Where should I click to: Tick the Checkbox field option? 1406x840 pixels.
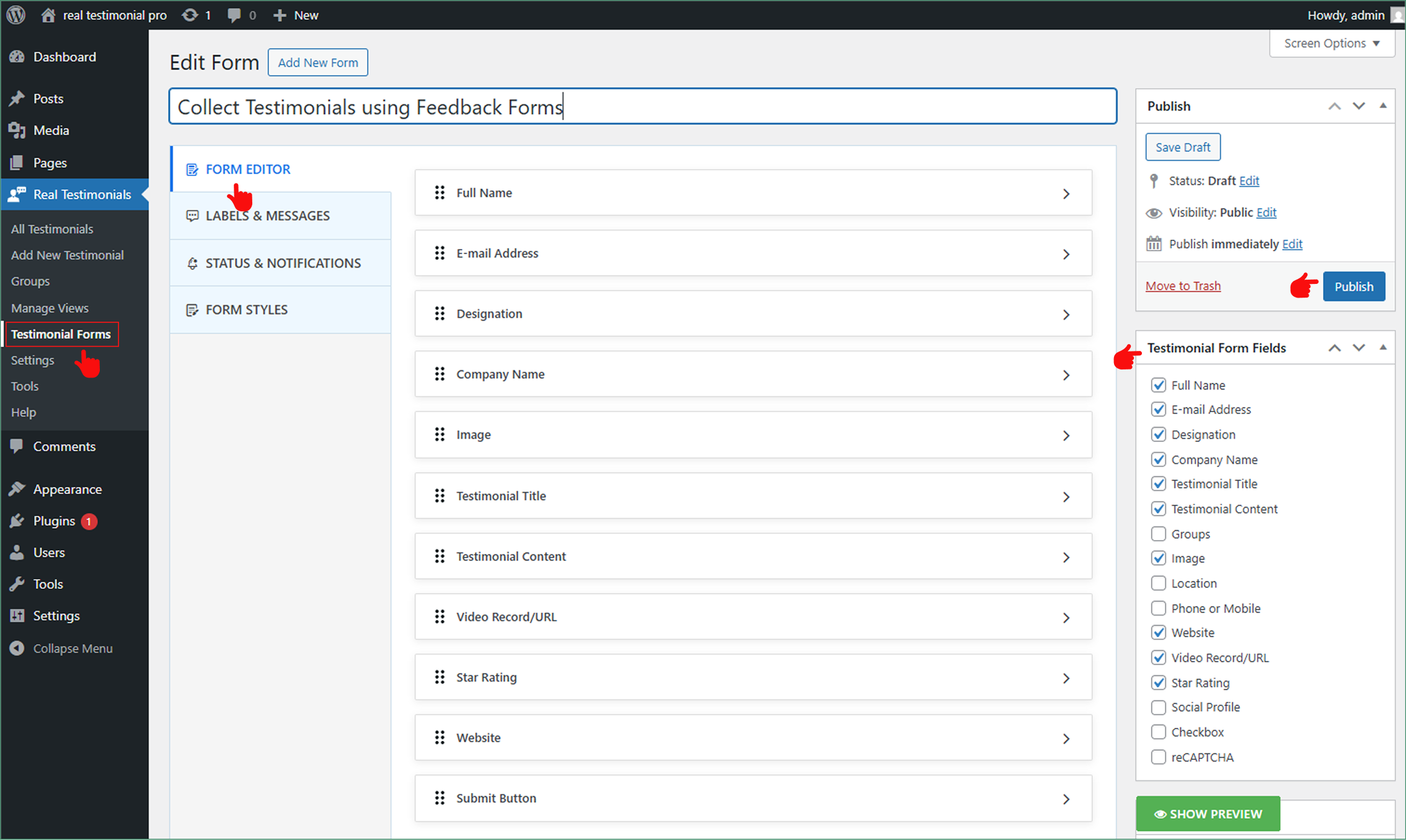(1159, 732)
